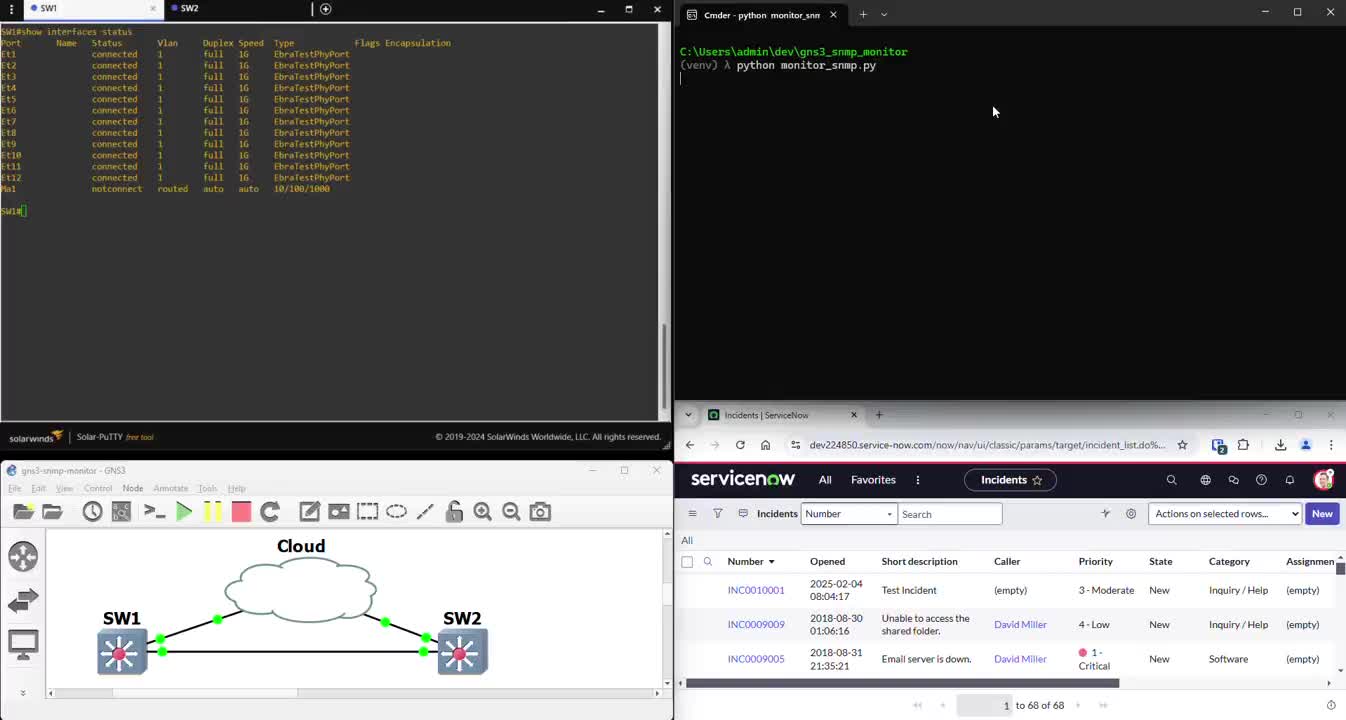This screenshot has height=720, width=1346.
Task: Open Actions on selected rows dropdown
Action: coord(1225,514)
